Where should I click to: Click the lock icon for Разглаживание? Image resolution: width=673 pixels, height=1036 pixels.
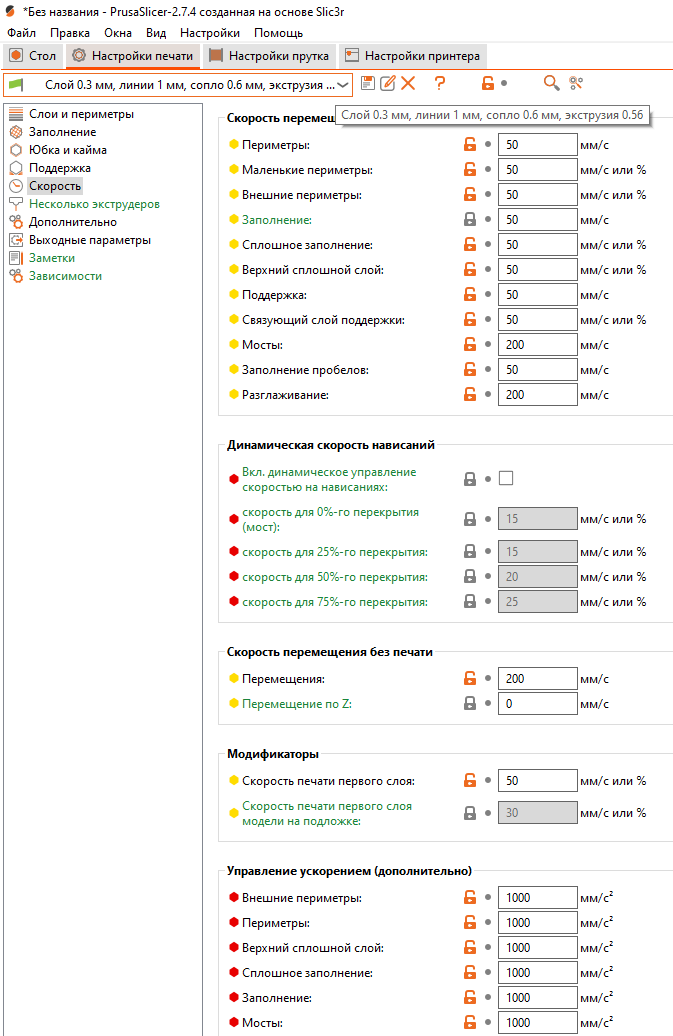click(470, 394)
